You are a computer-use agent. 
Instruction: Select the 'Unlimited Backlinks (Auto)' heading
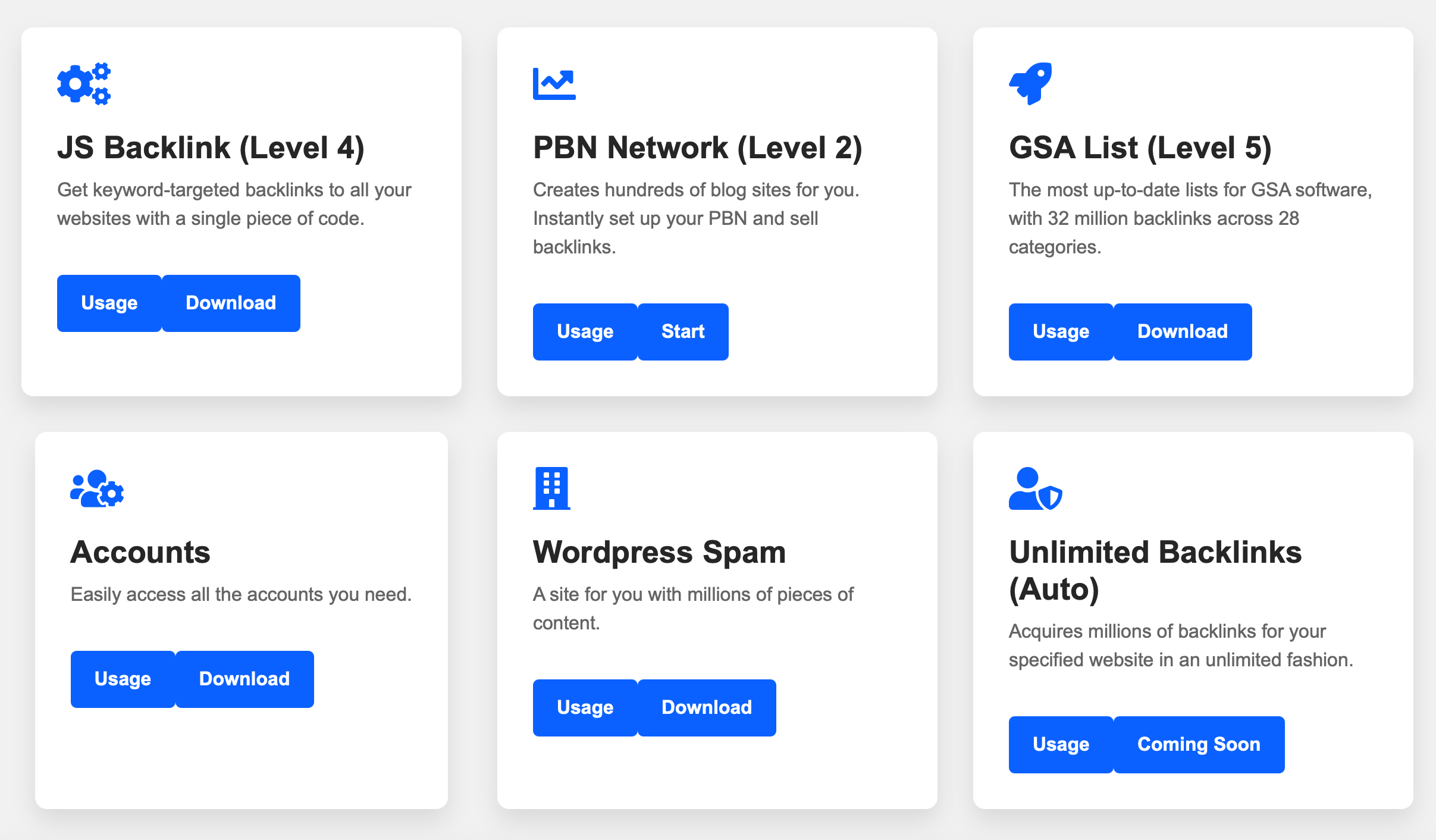pyautogui.click(x=1156, y=571)
